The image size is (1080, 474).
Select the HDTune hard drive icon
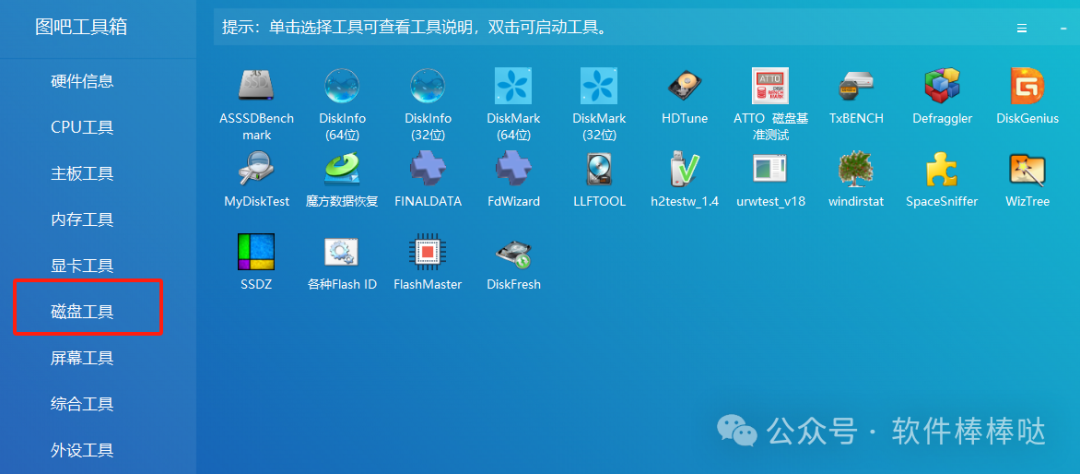coord(685,86)
